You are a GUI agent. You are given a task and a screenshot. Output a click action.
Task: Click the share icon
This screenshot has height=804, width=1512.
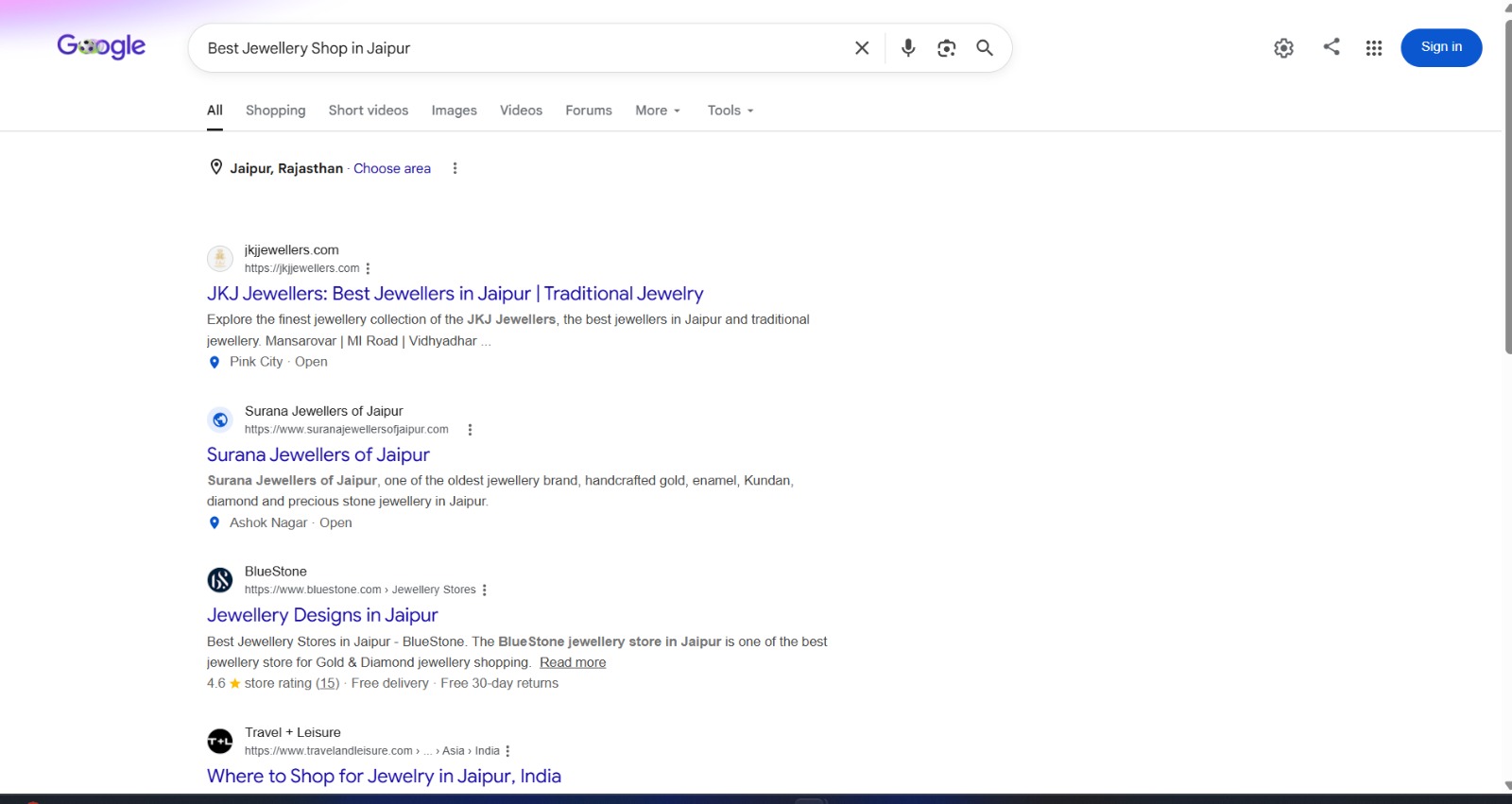coord(1332,46)
